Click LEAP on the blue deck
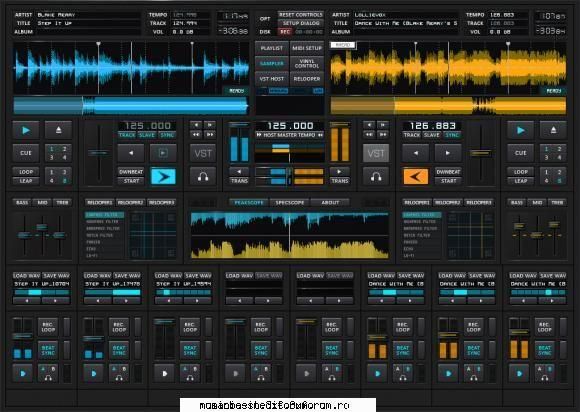This screenshot has height=412, width=580. pos(26,181)
